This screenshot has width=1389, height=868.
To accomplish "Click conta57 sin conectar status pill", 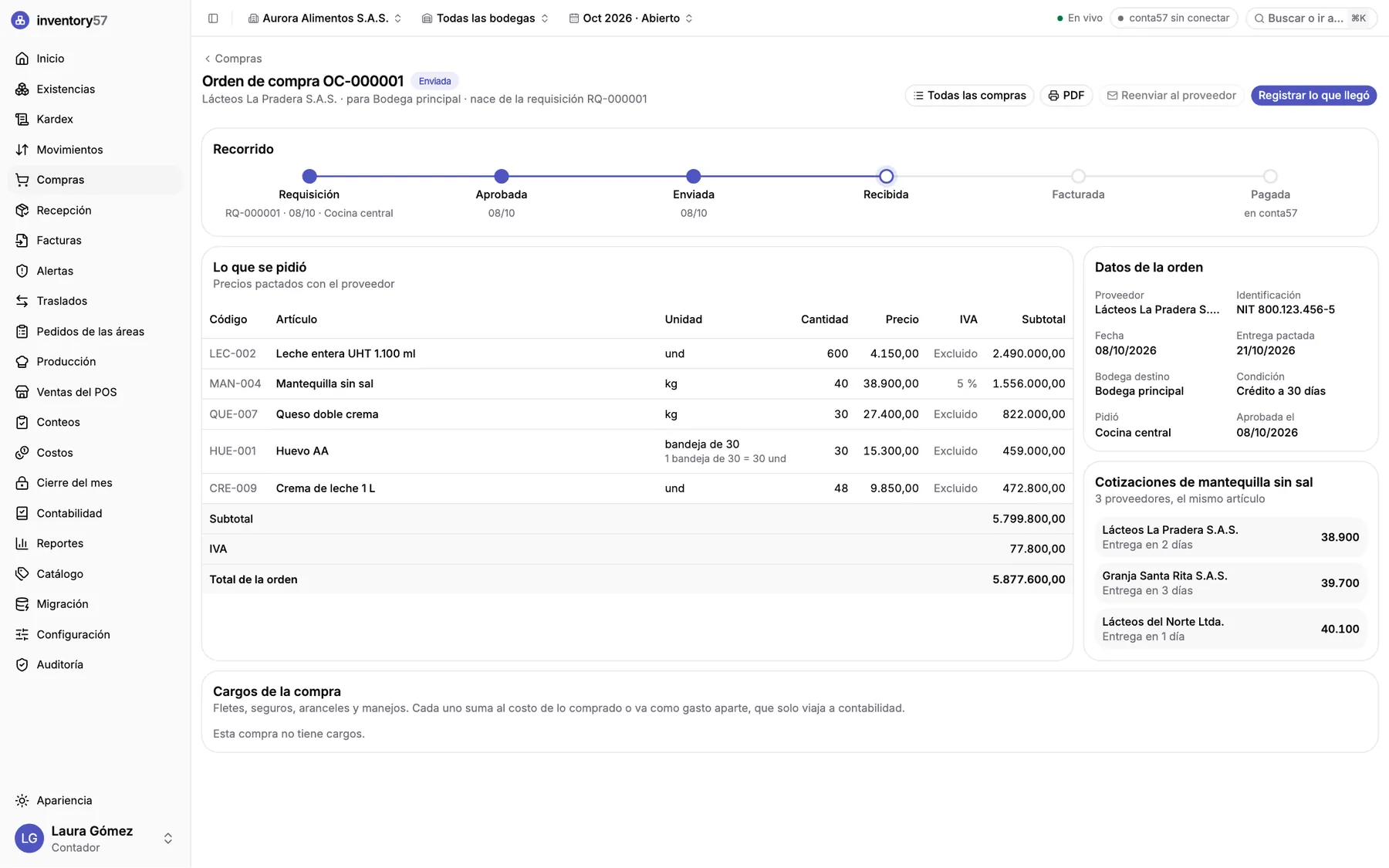I will (1173, 19).
